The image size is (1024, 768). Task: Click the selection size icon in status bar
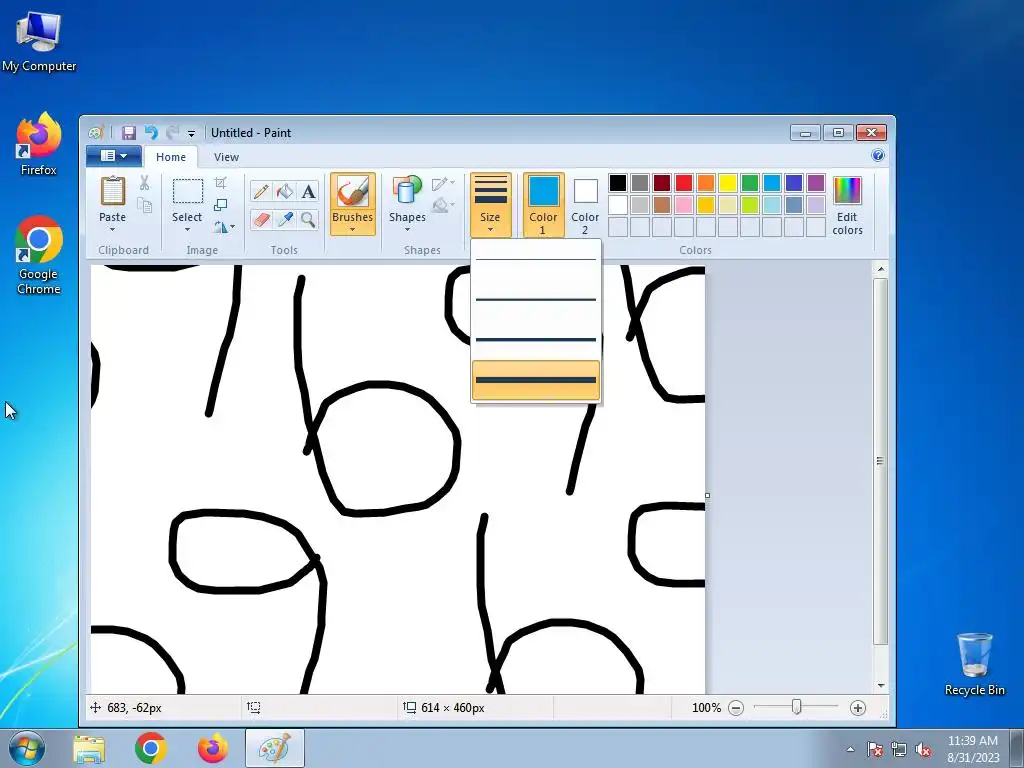pos(253,707)
